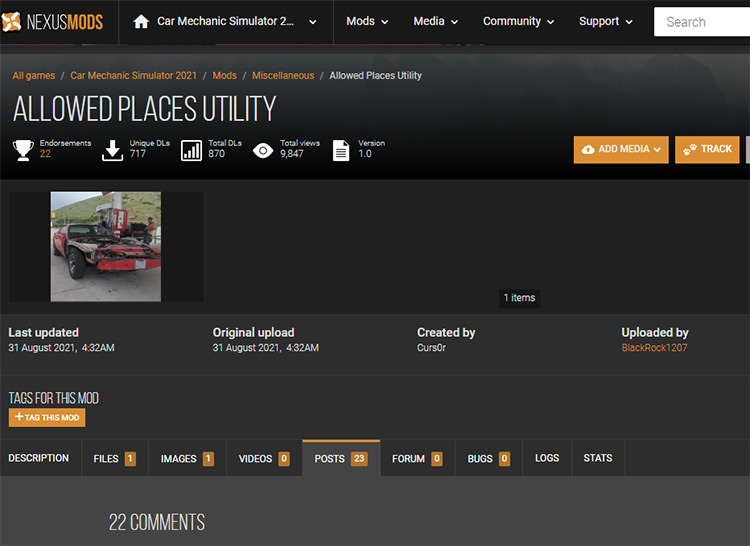This screenshot has width=750, height=546.
Task: Open the Car Mechanic Simulator 2021 breadcrumb
Action: (133, 76)
